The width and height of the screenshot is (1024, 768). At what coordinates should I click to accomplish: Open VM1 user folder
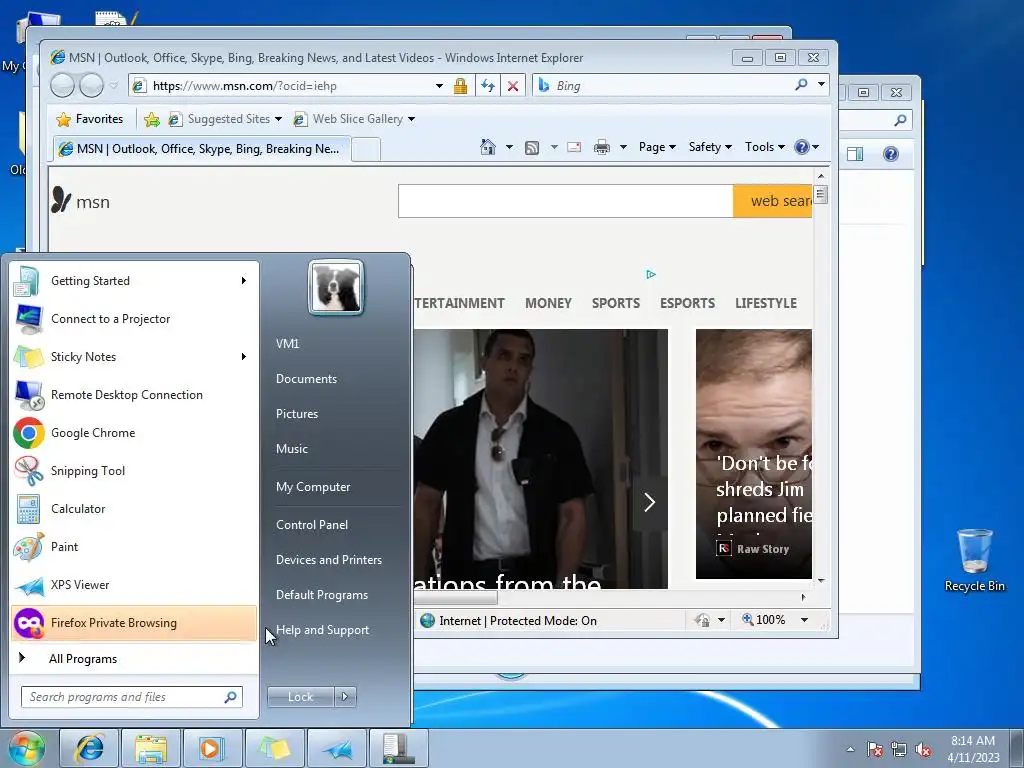tap(287, 344)
